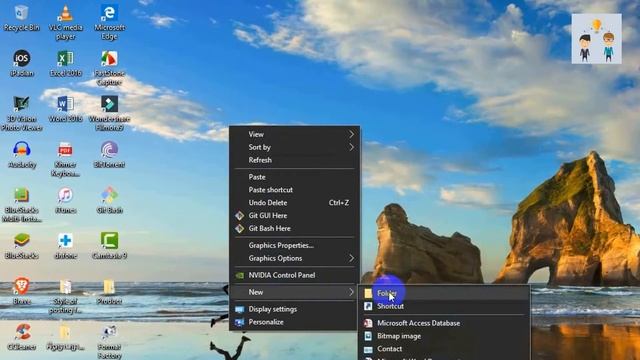
Task: Select Contact in the New submenu
Action: pos(444,349)
